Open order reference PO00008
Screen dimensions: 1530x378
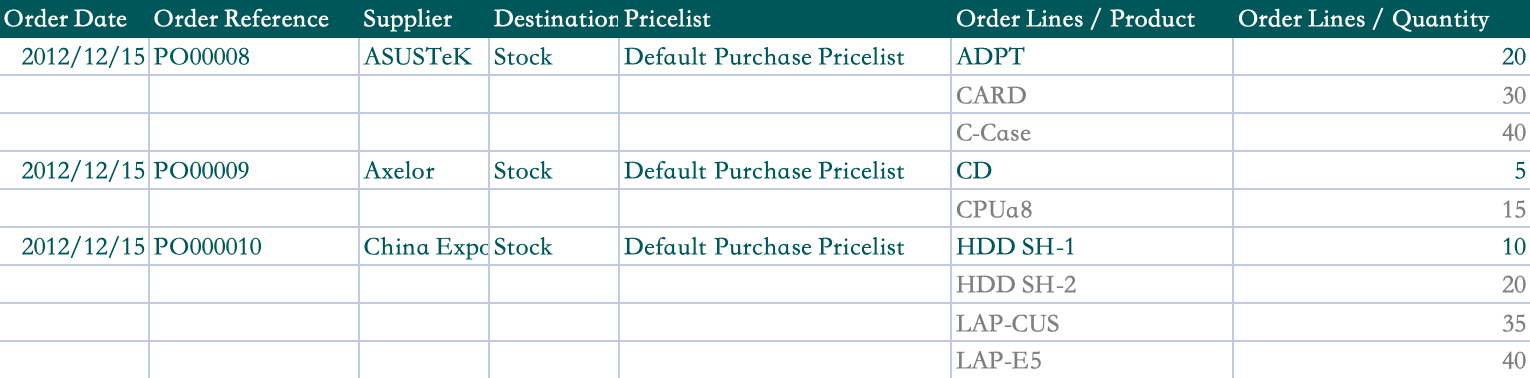coord(201,57)
